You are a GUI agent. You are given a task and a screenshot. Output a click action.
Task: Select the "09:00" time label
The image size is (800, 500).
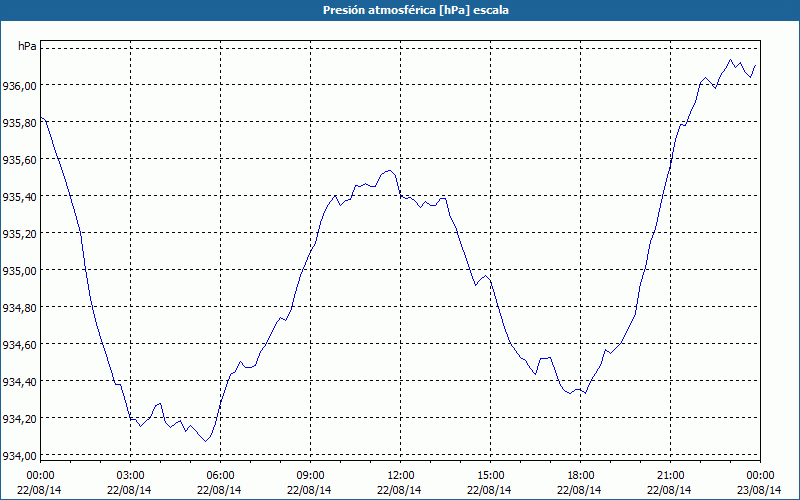(x=310, y=476)
